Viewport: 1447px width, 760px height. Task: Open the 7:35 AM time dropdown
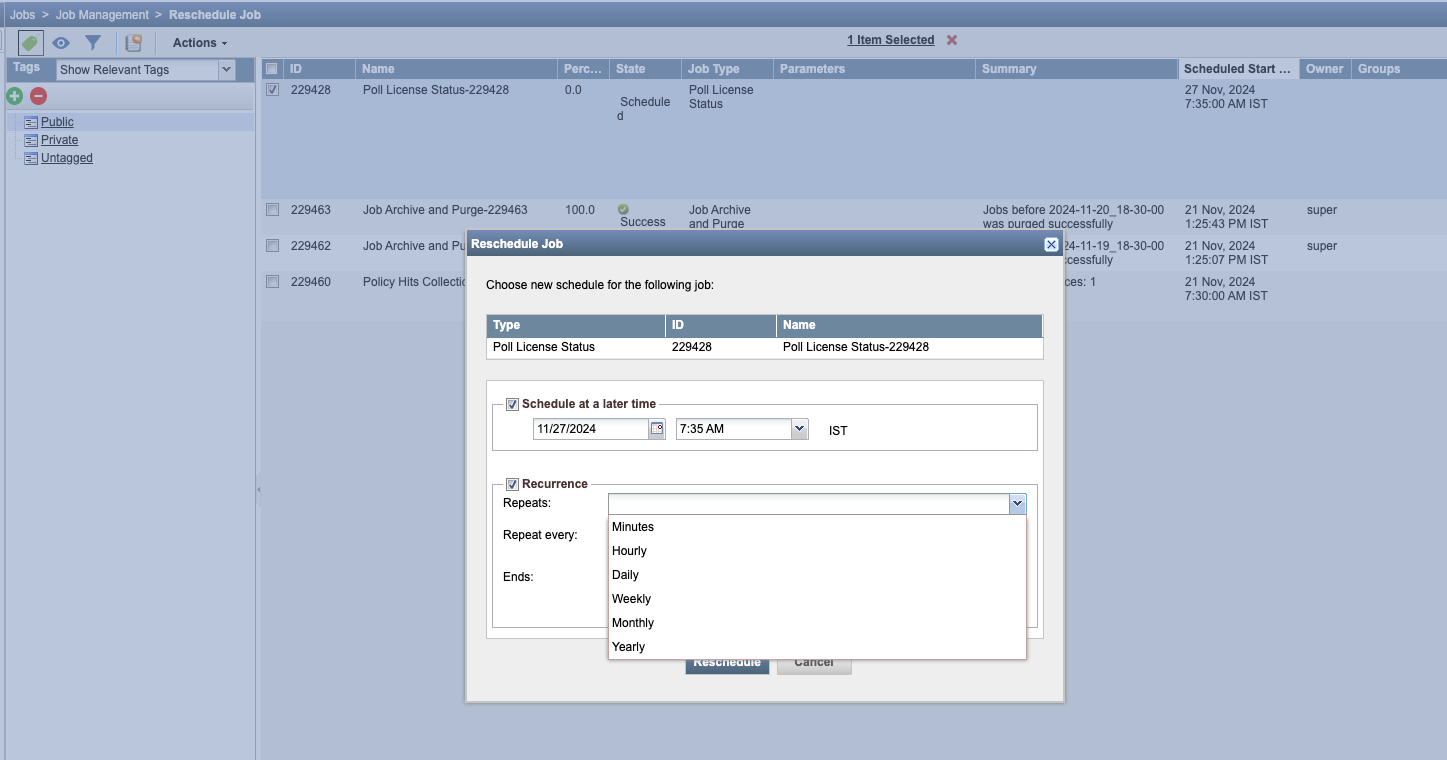click(x=799, y=428)
